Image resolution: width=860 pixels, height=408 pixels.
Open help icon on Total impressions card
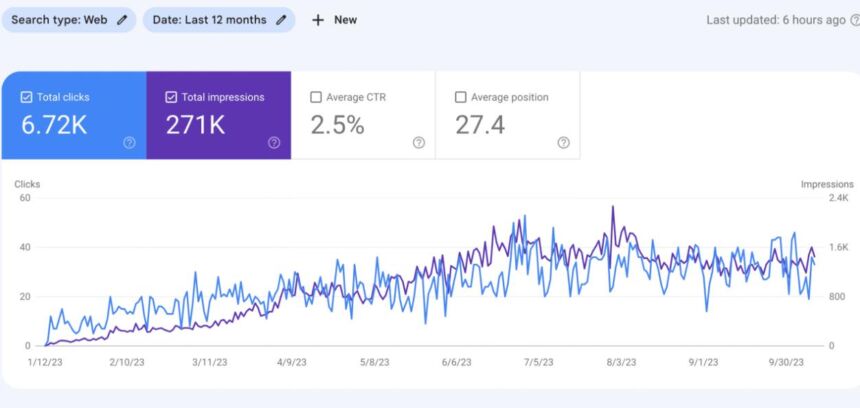[x=274, y=143]
